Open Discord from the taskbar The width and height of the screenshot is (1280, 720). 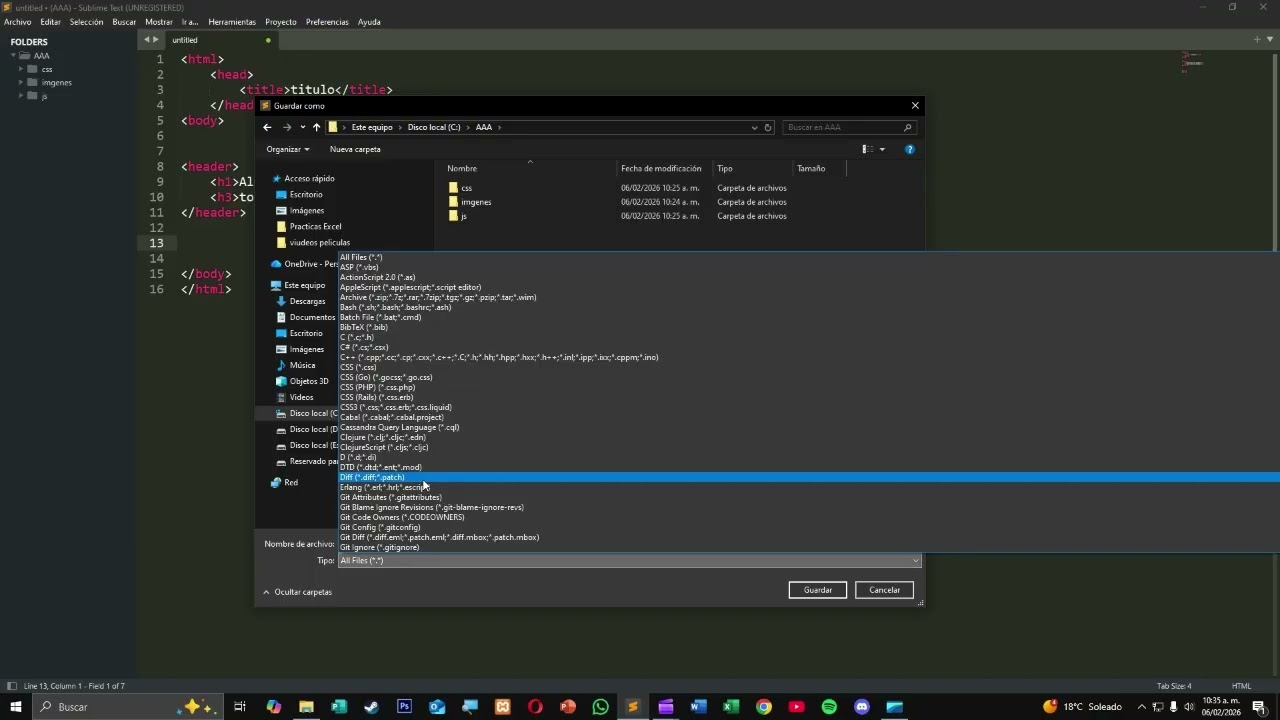(x=862, y=707)
